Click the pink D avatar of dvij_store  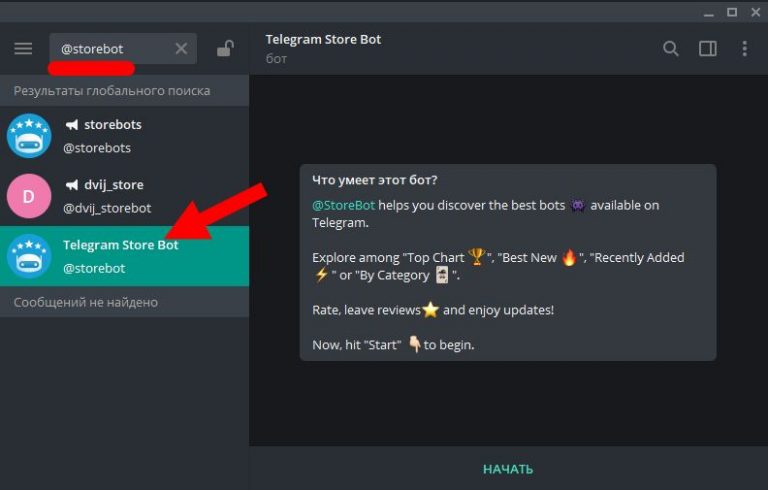[x=29, y=196]
